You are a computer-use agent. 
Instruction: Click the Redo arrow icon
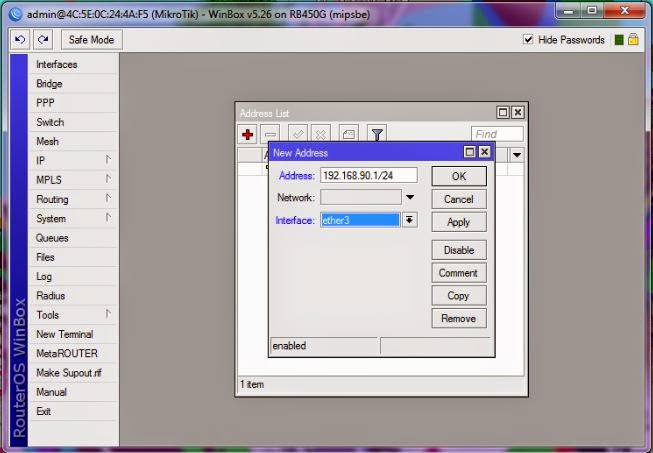[x=43, y=40]
